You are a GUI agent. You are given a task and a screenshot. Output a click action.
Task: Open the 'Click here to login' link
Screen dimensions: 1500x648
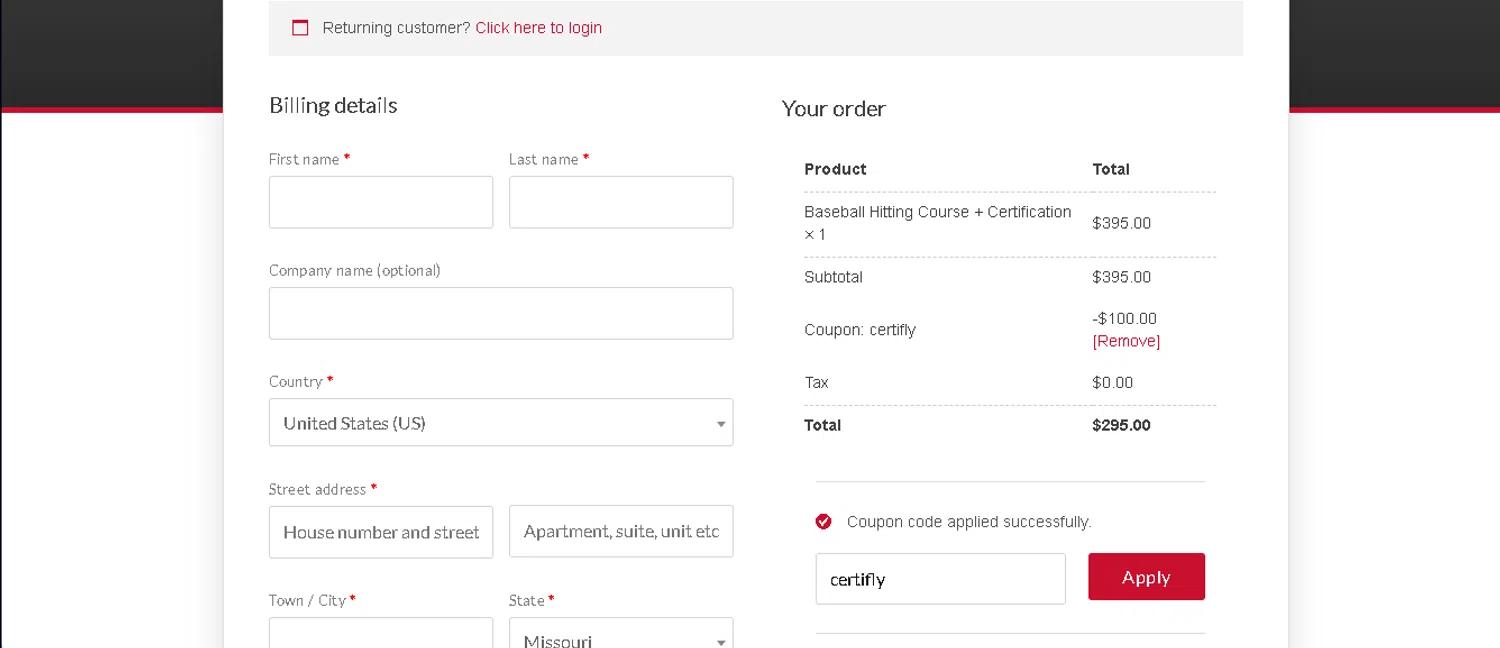click(538, 28)
